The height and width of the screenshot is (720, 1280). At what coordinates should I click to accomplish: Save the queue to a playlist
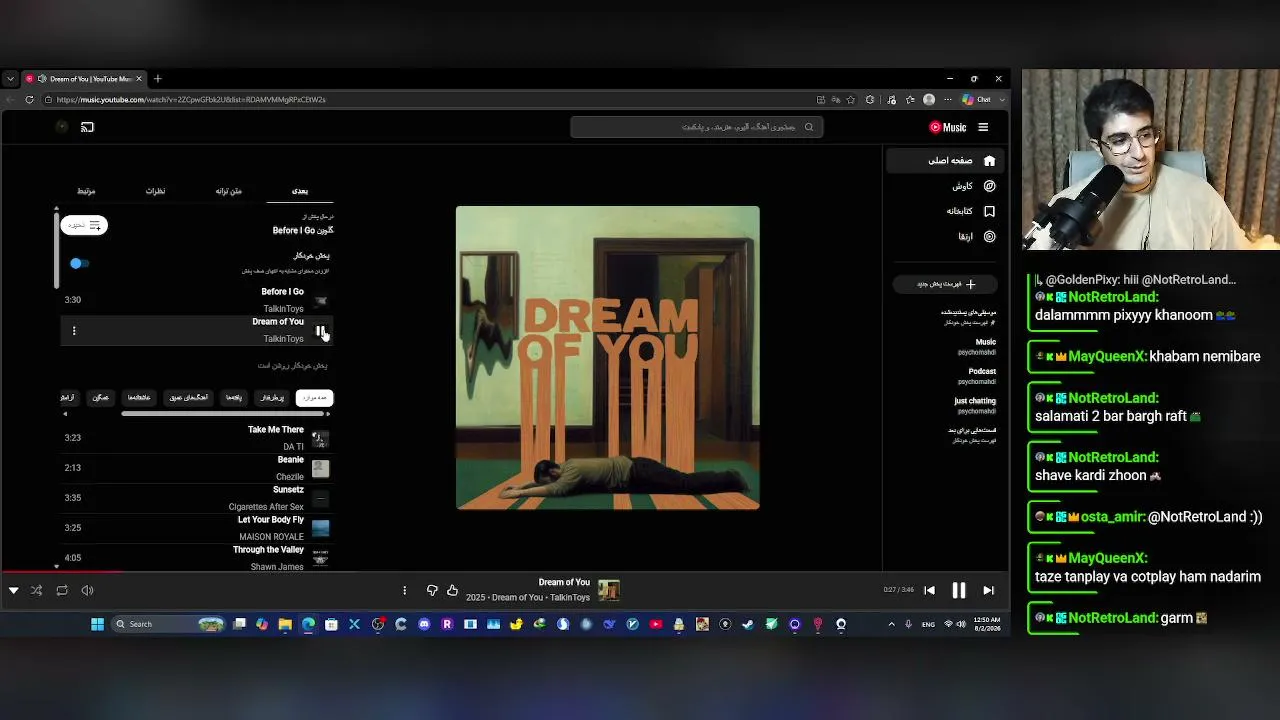[x=84, y=226]
